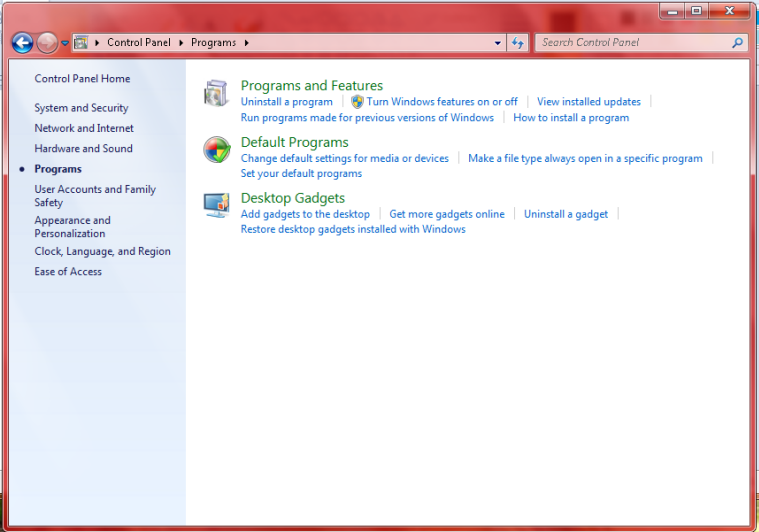The height and width of the screenshot is (532, 759).
Task: Click the Programs breadcrumb
Action: click(213, 43)
